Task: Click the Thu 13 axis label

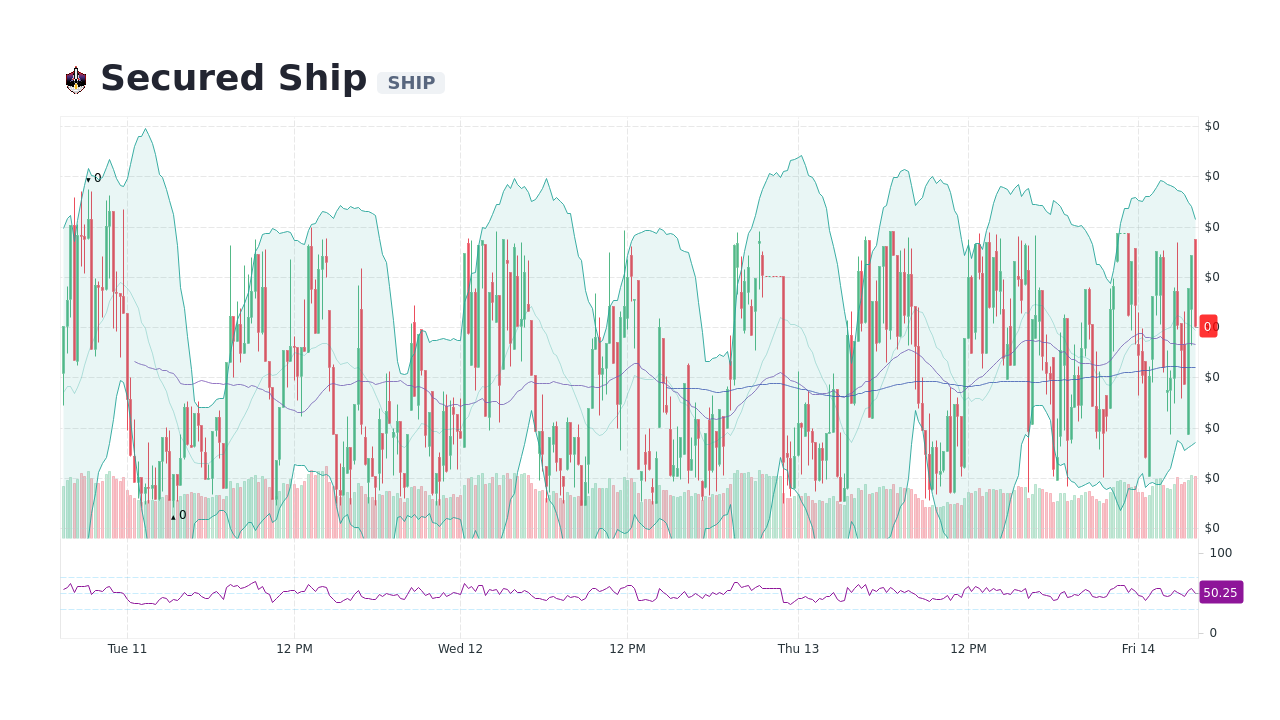Action: (x=798, y=648)
